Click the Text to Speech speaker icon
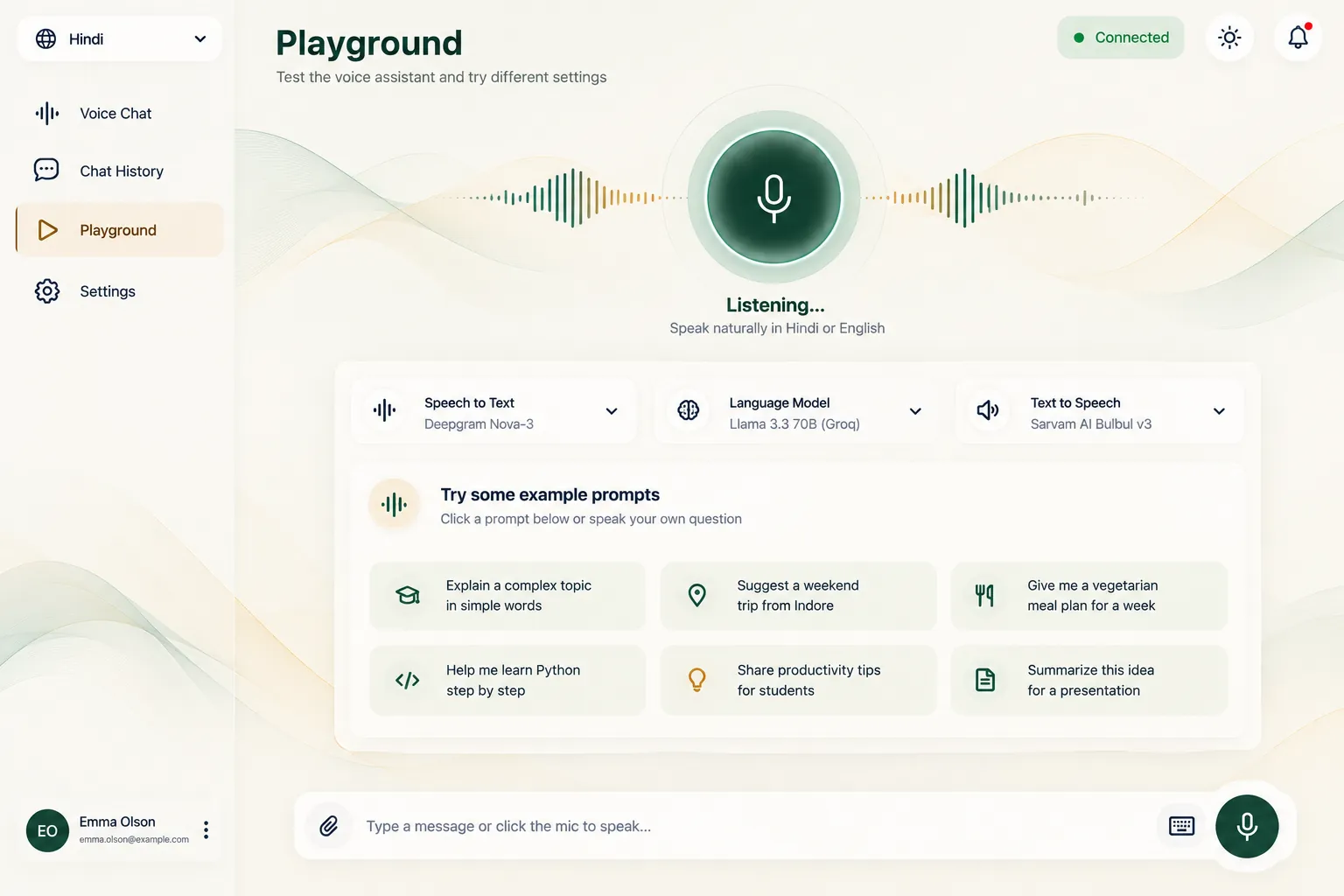Screen dimensions: 1344x896 [988, 410]
